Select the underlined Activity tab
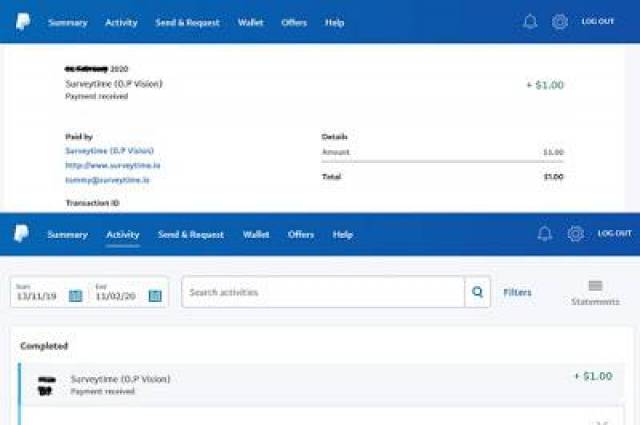 (122, 235)
